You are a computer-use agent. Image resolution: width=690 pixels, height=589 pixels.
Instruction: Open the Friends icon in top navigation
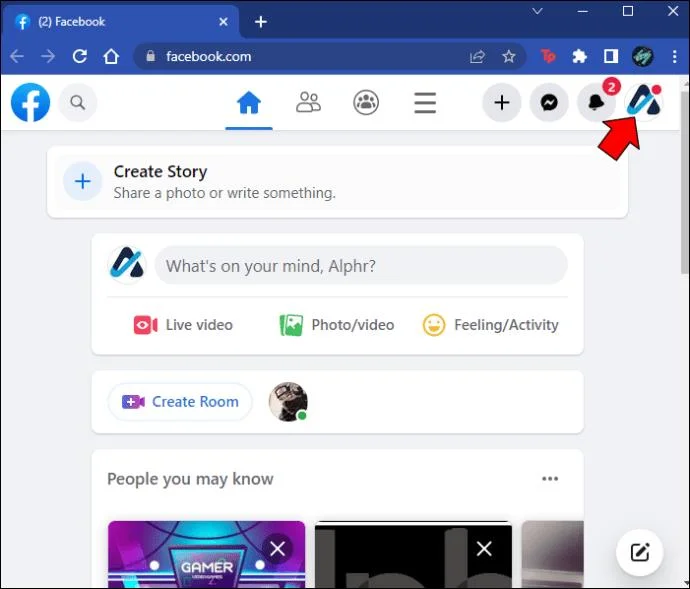click(308, 103)
